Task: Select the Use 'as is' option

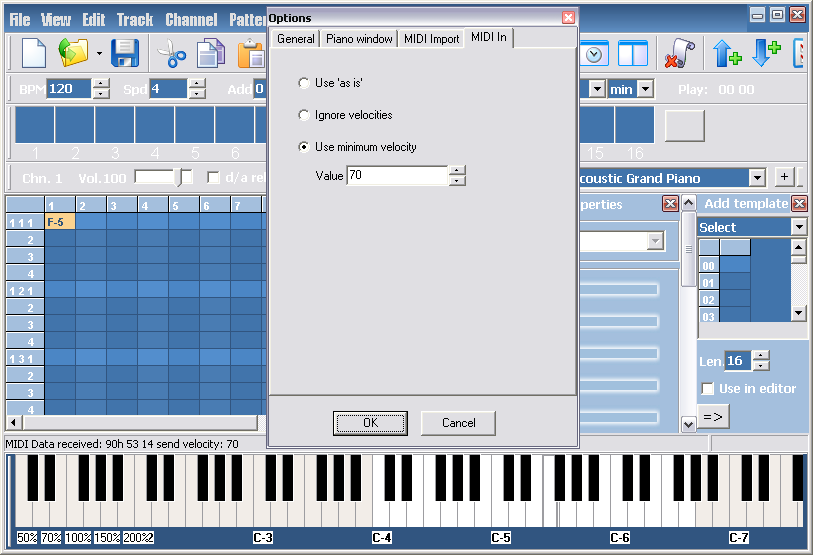Action: pos(305,83)
